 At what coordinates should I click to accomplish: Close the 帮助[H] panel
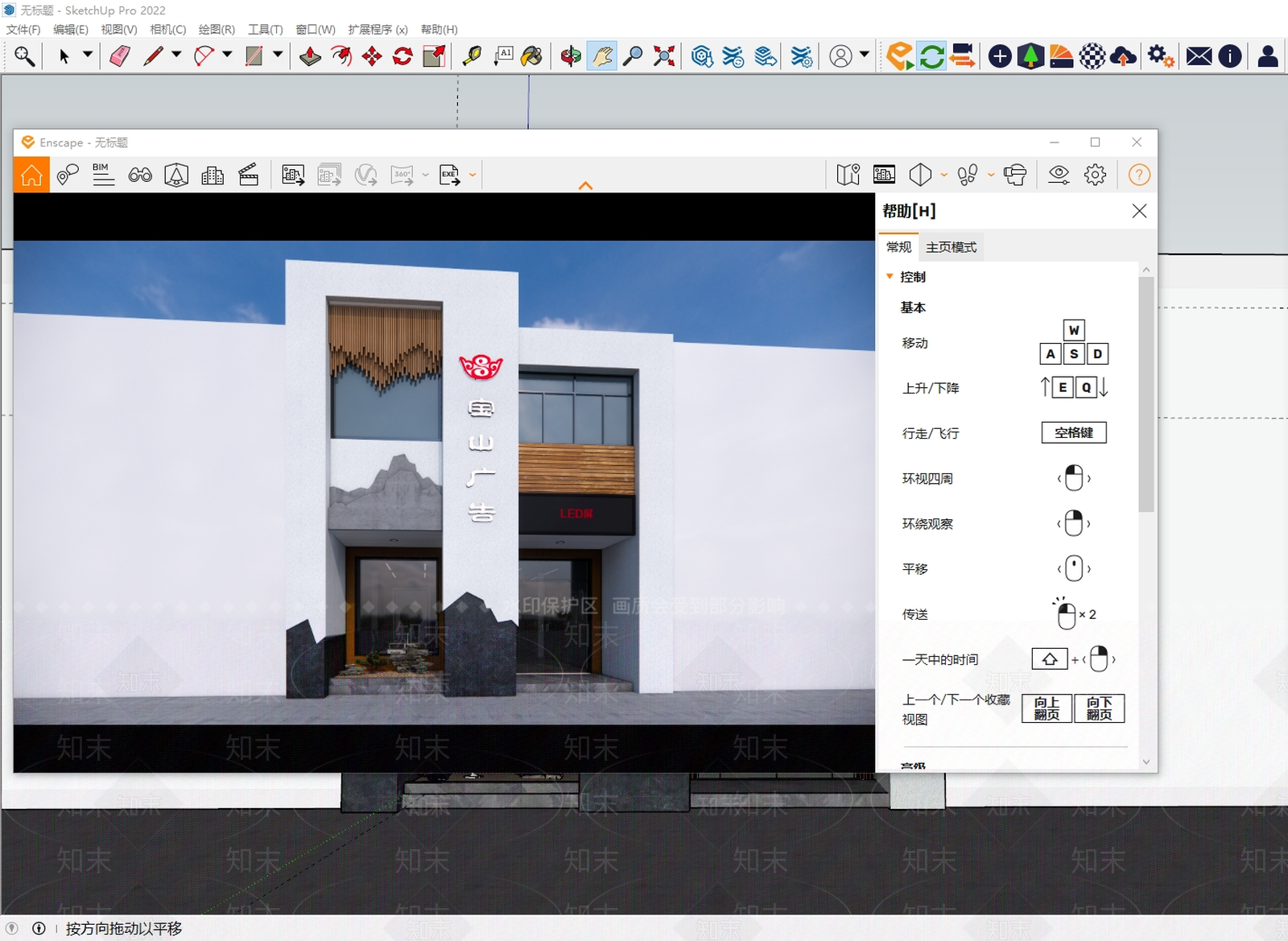point(1139,211)
